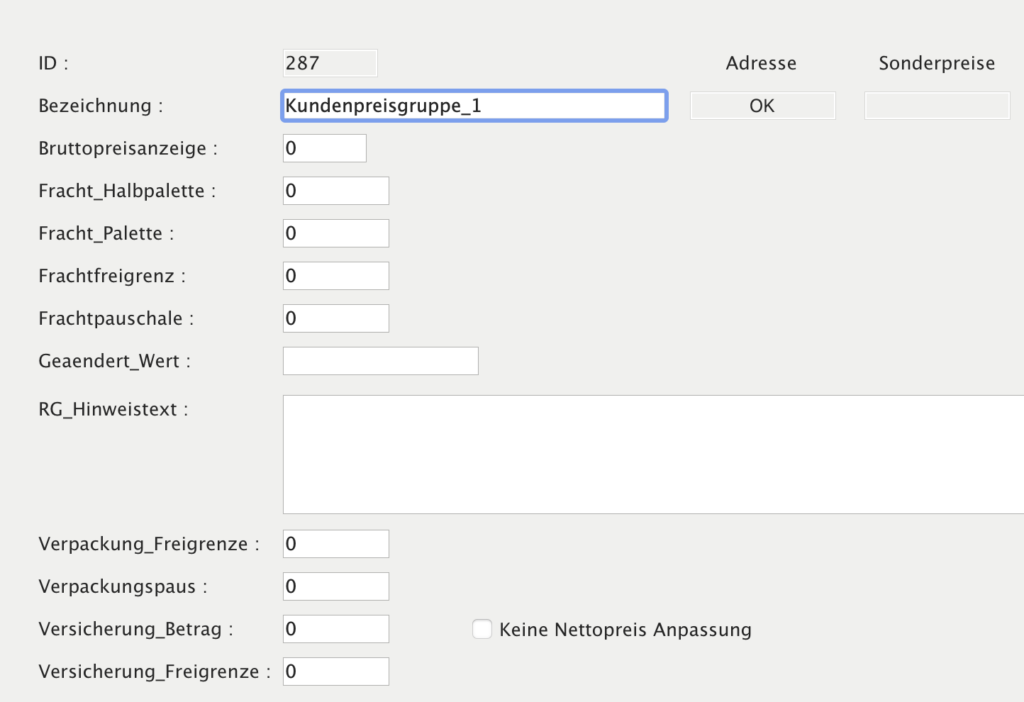
Task: Focus the empty Geaendert_Wert field
Action: tap(380, 361)
